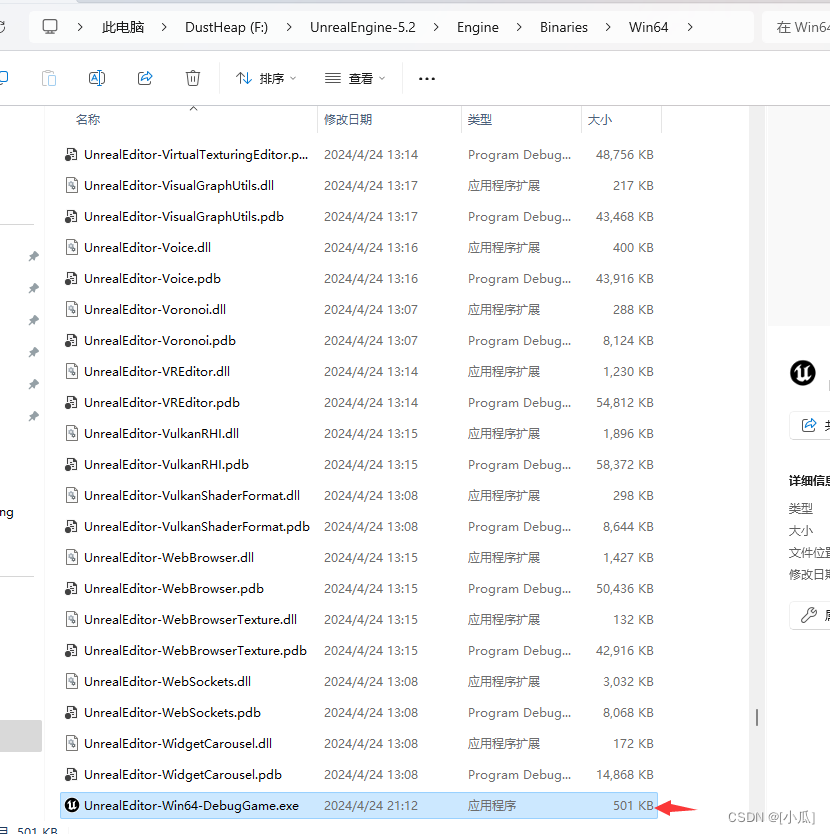
Task: Select UnrealEditor-VirtualTexturingEditor.p... file
Action: pos(359,155)
